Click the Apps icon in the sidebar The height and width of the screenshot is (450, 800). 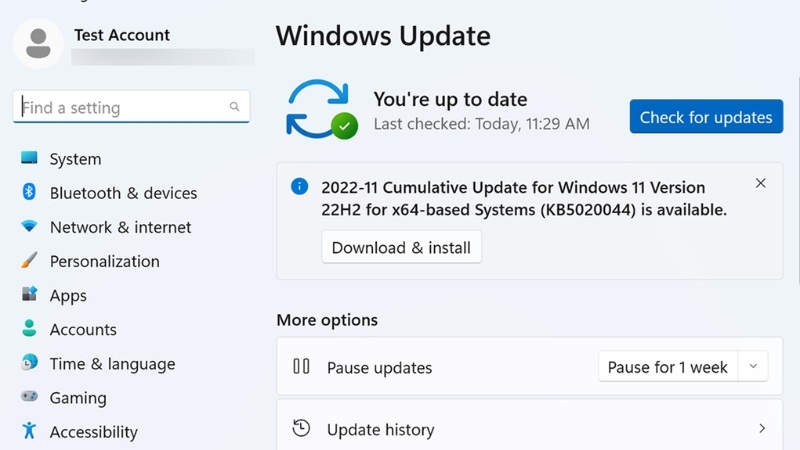(29, 294)
